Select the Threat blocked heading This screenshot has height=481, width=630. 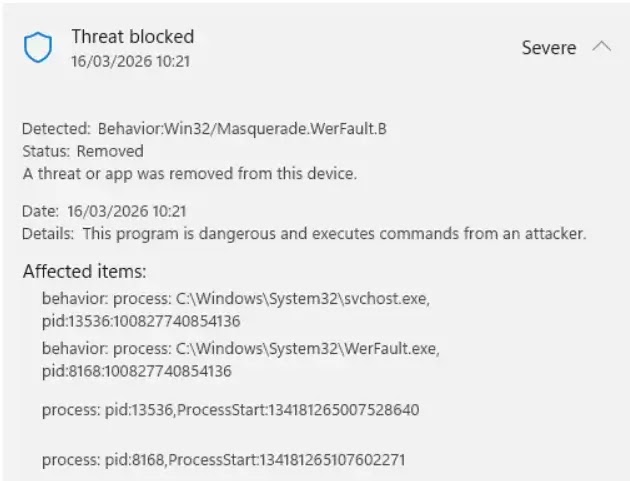pyautogui.click(x=132, y=37)
